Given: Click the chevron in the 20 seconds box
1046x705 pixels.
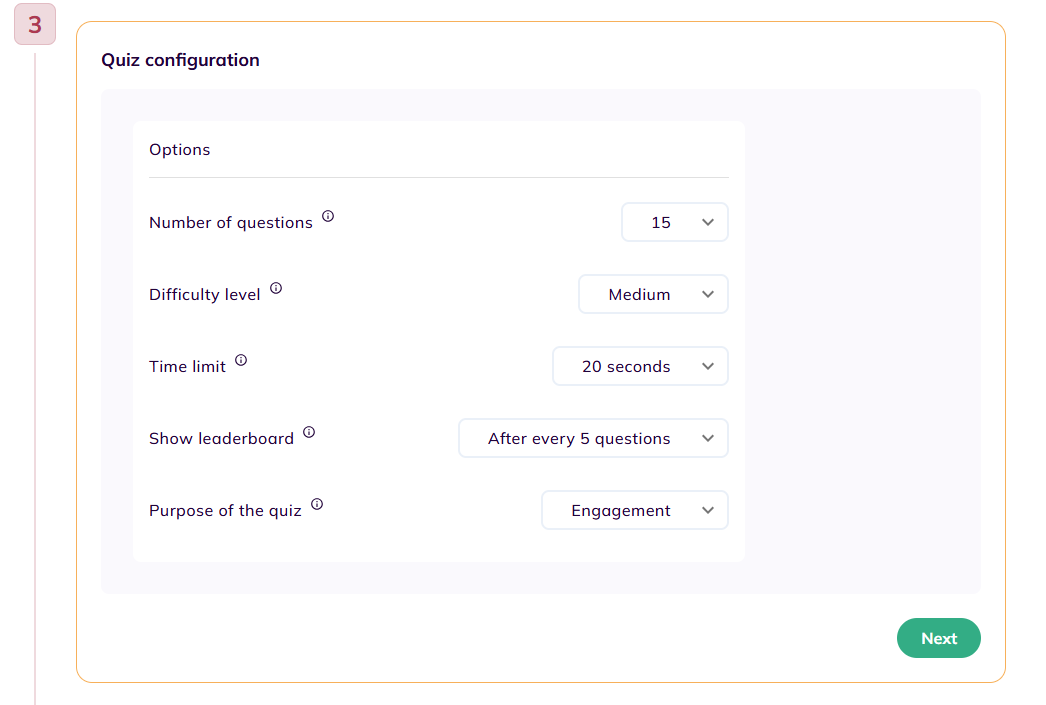Looking at the screenshot, I should click(708, 366).
